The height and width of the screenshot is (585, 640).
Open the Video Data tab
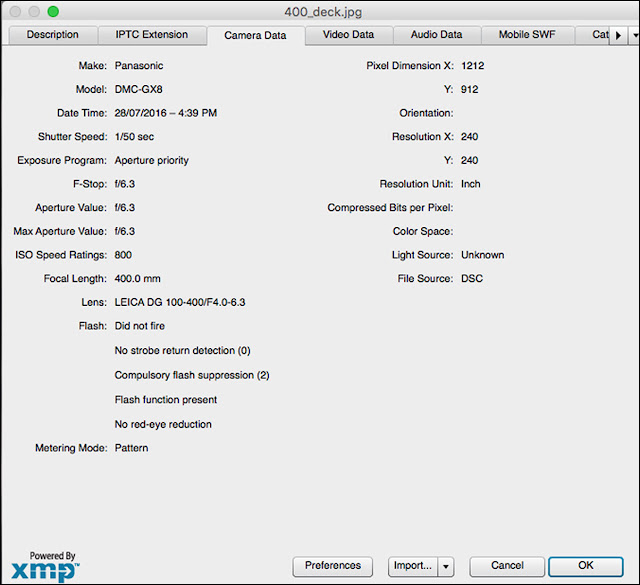coord(348,35)
